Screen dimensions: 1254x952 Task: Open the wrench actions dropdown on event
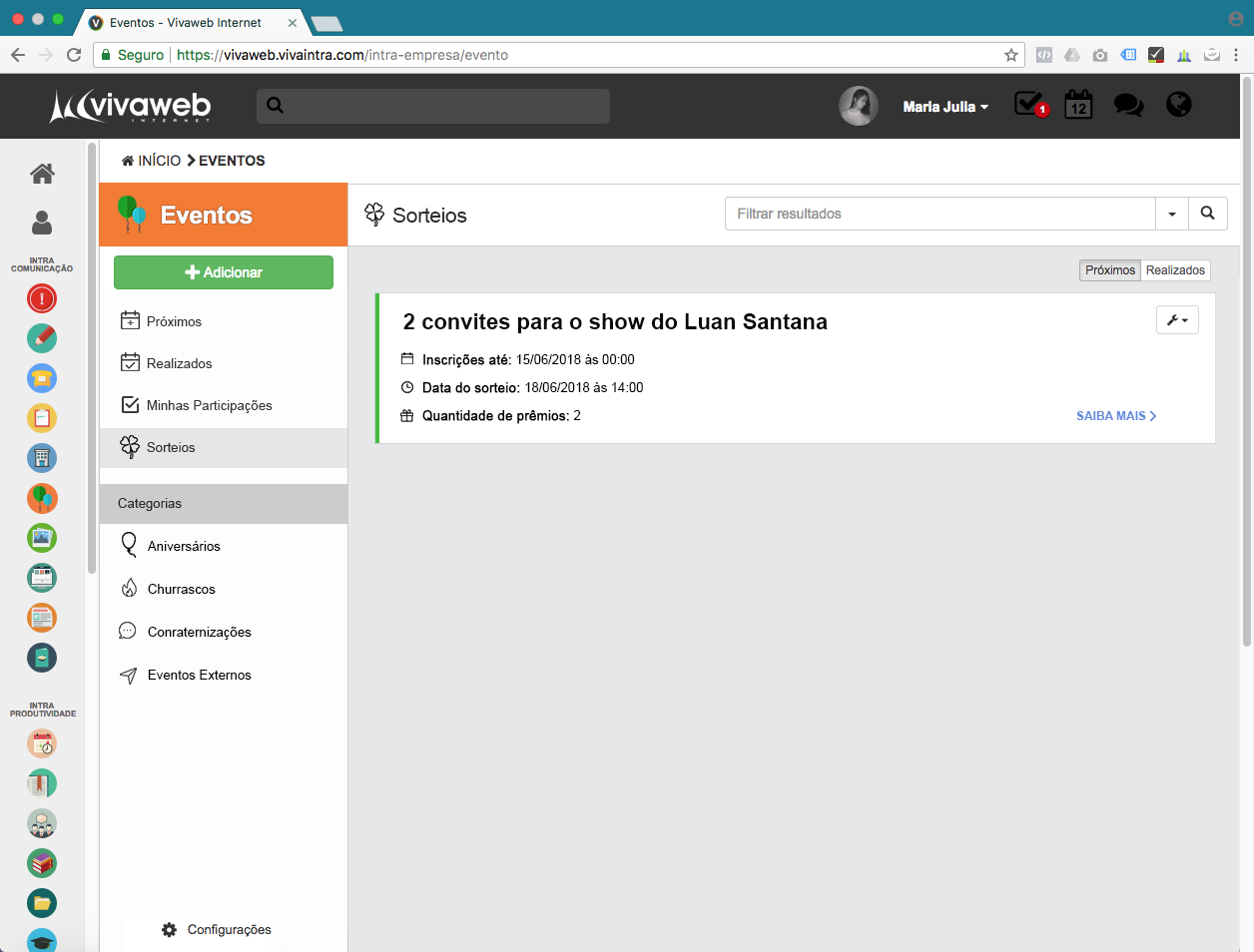[x=1177, y=320]
